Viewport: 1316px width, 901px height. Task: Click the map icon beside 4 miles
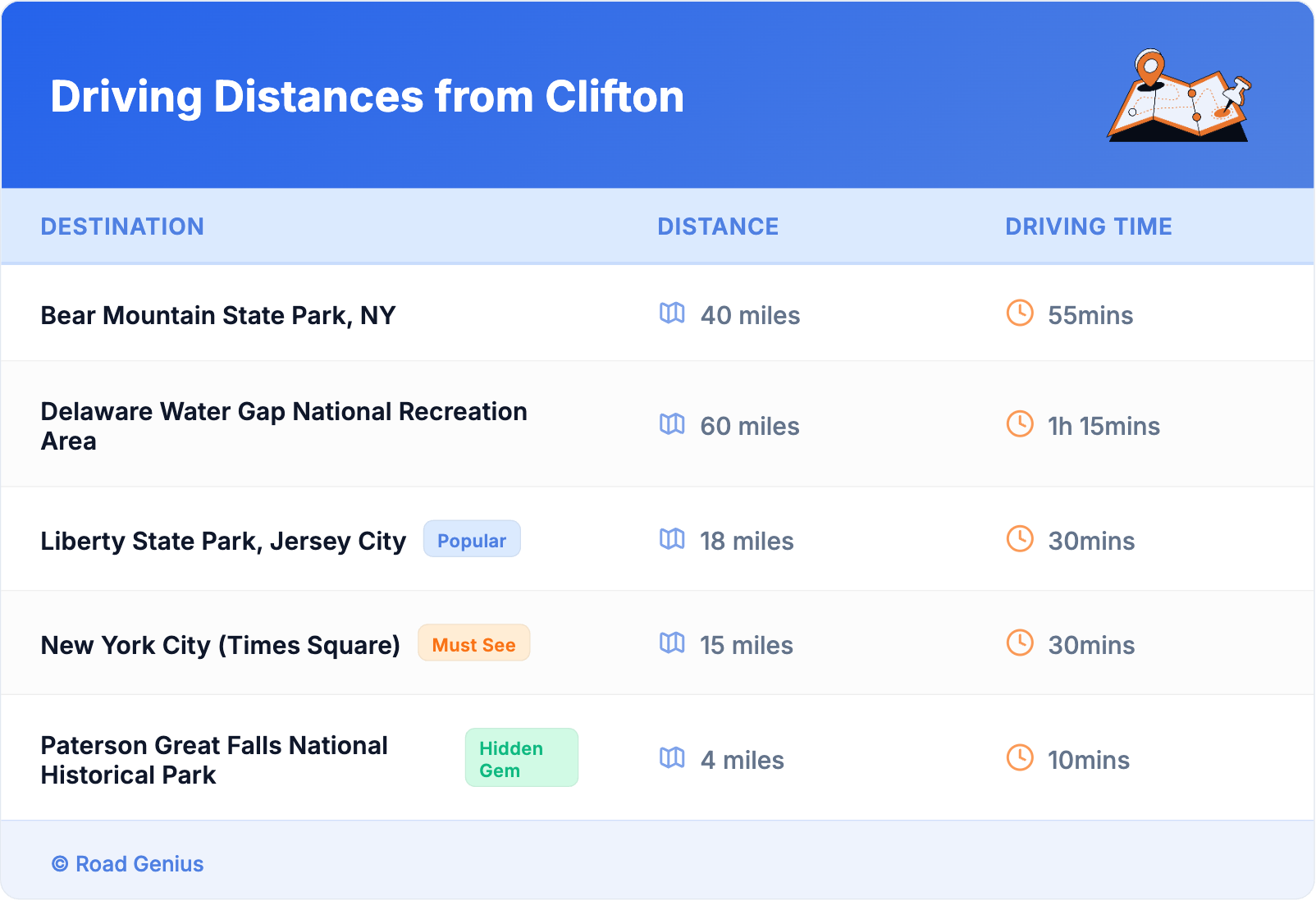pyautogui.click(x=672, y=757)
